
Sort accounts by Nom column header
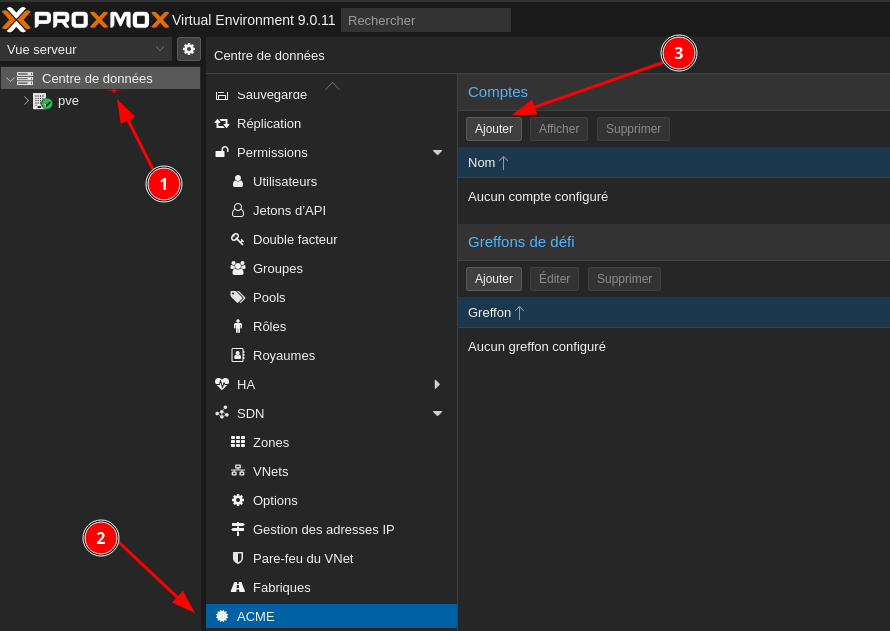[482, 162]
